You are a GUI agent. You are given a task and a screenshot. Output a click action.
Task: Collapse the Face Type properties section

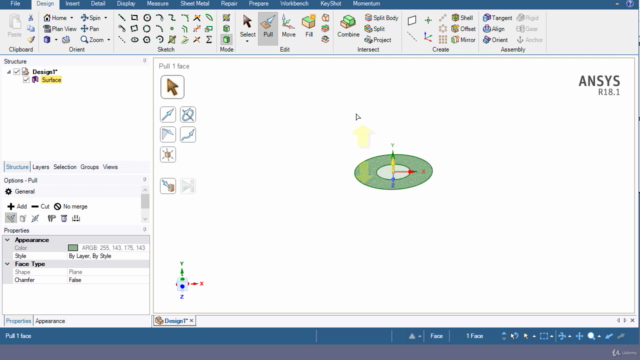[7, 264]
